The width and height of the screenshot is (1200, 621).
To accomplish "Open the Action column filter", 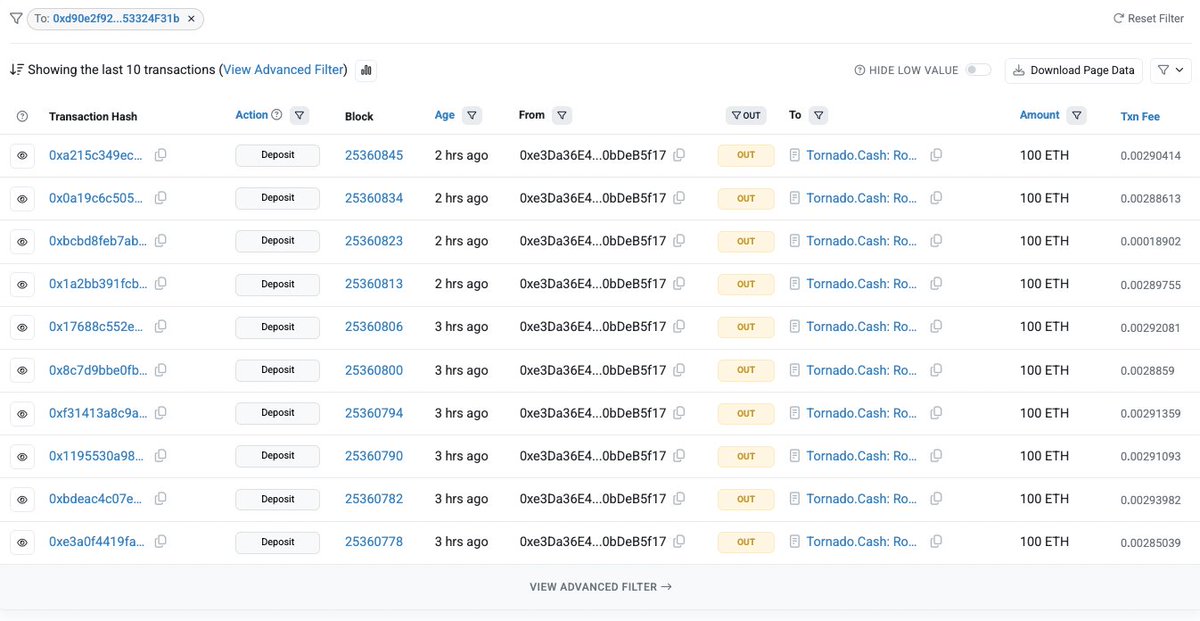I will point(299,116).
